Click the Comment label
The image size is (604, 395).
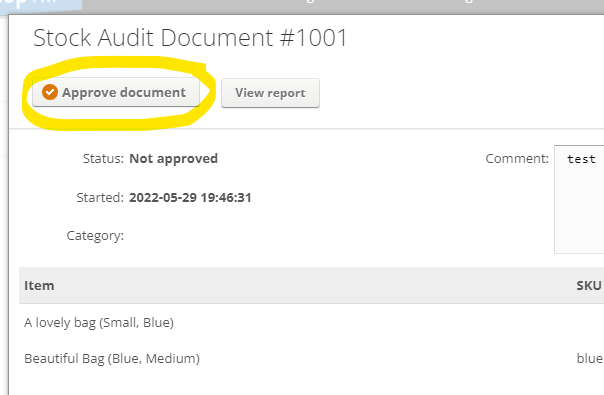[x=517, y=159]
